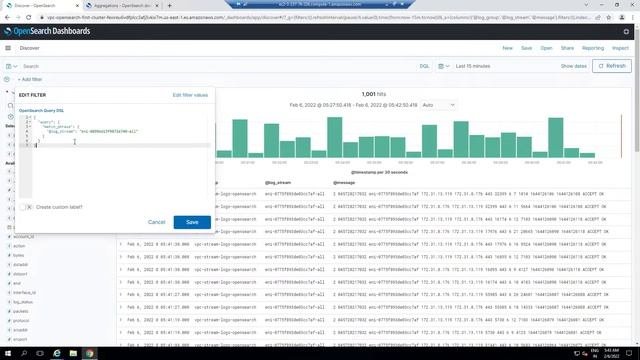Launch Internet Explorer from taskbar
Viewport: 640px width, 360px height.
(x=57, y=353)
